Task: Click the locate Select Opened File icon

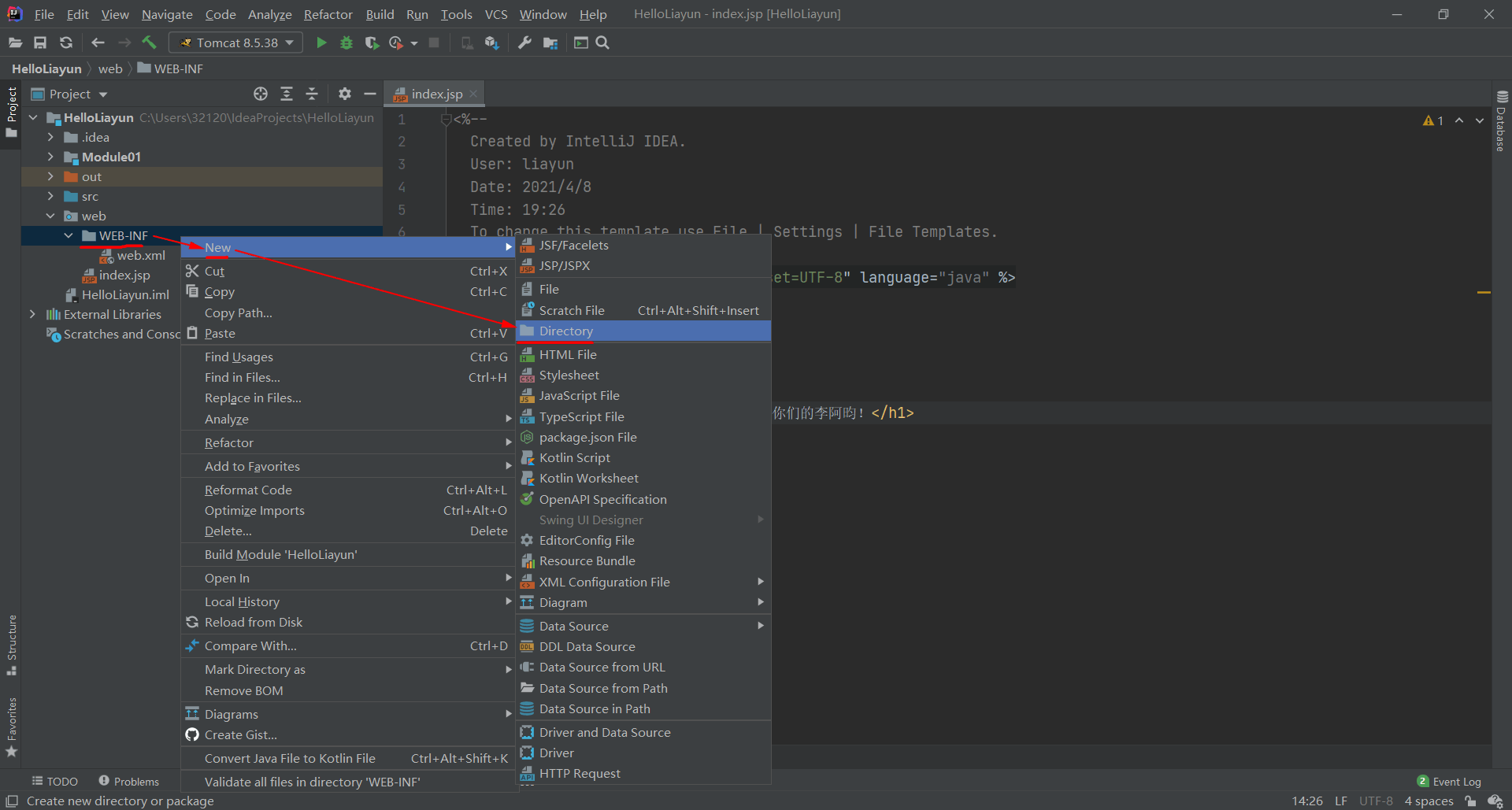Action: click(x=261, y=94)
